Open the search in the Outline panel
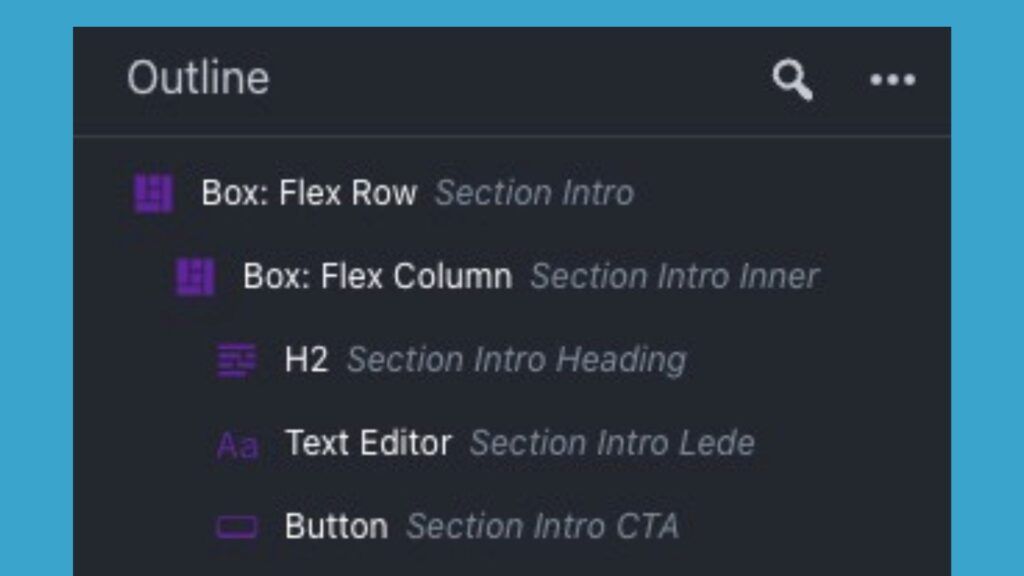 click(x=791, y=79)
